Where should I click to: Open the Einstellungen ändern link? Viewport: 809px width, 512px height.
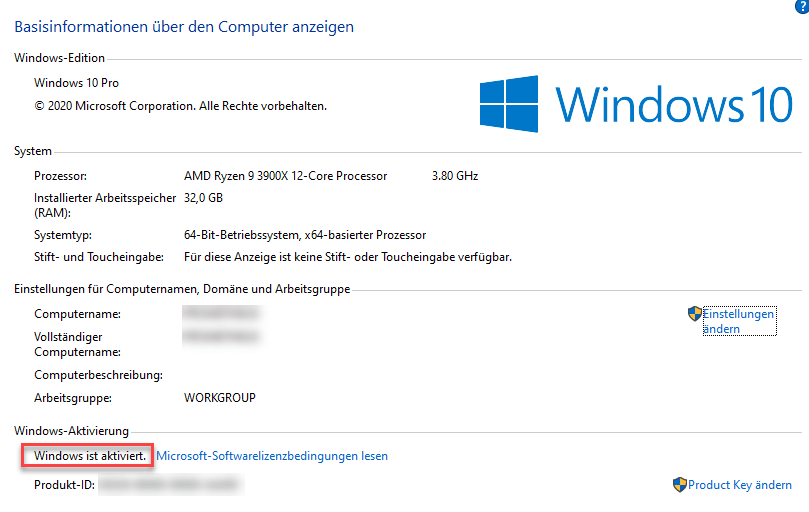pyautogui.click(x=738, y=321)
